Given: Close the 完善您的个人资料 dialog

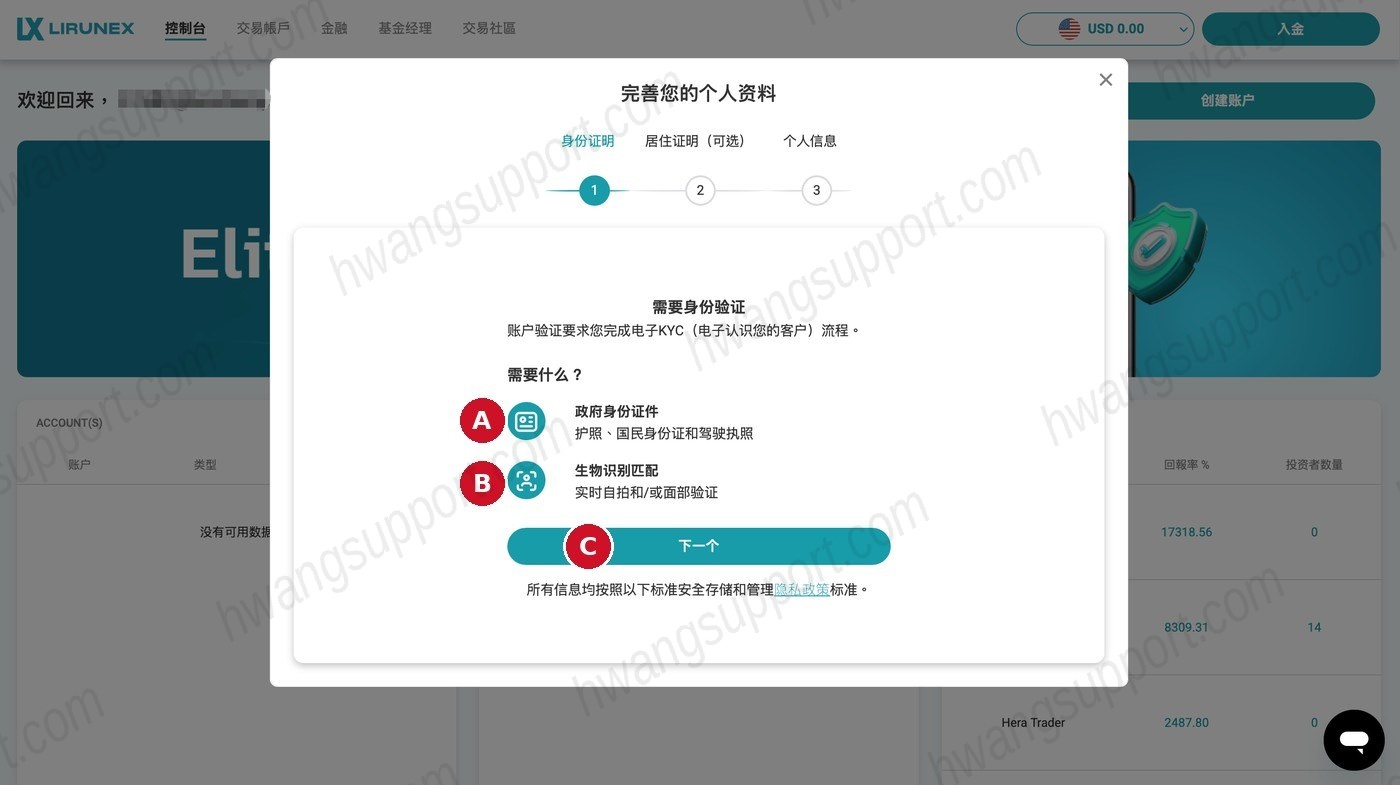Looking at the screenshot, I should click(1105, 80).
